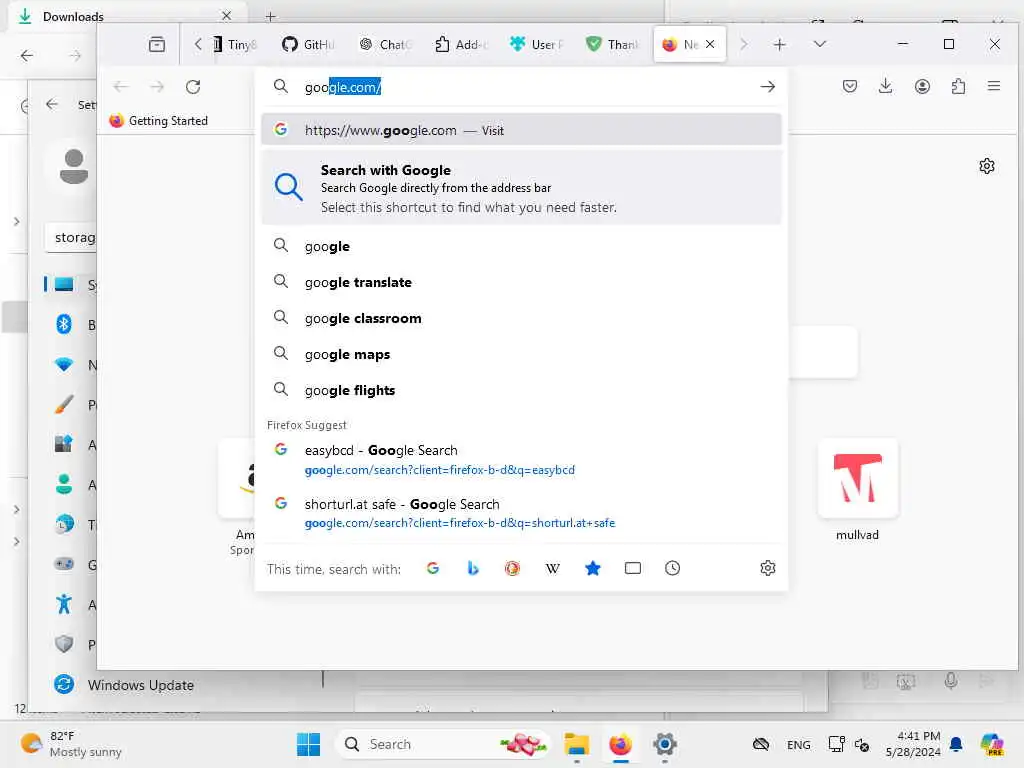The width and height of the screenshot is (1024, 768).
Task: Open Getting Started bookmark
Action: [x=159, y=121]
